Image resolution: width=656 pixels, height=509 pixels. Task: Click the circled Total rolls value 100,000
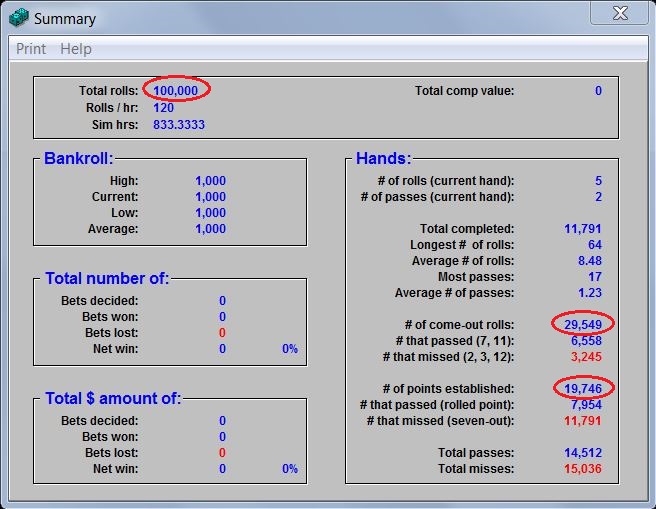click(x=176, y=91)
